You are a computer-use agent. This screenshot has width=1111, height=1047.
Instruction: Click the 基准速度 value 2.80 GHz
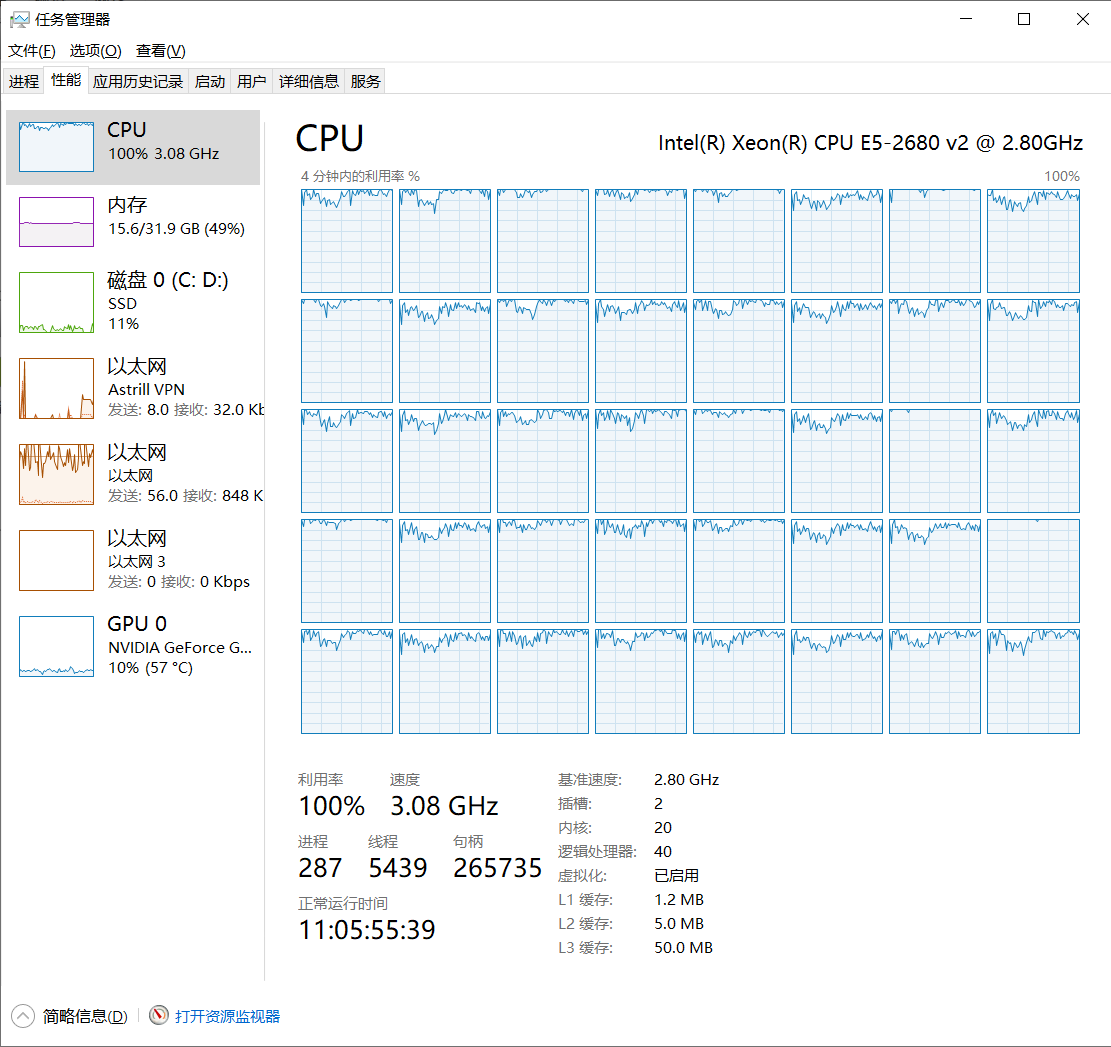(x=687, y=780)
